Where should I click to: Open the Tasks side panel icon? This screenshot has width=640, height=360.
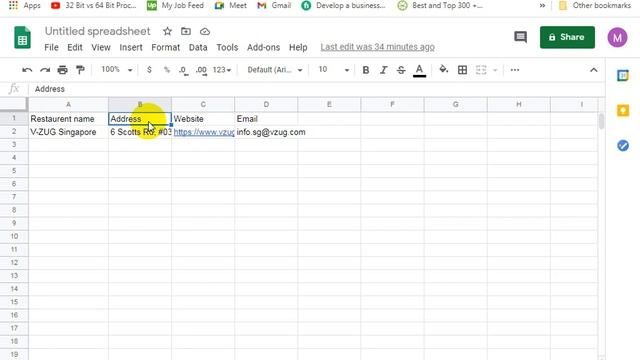pos(623,145)
